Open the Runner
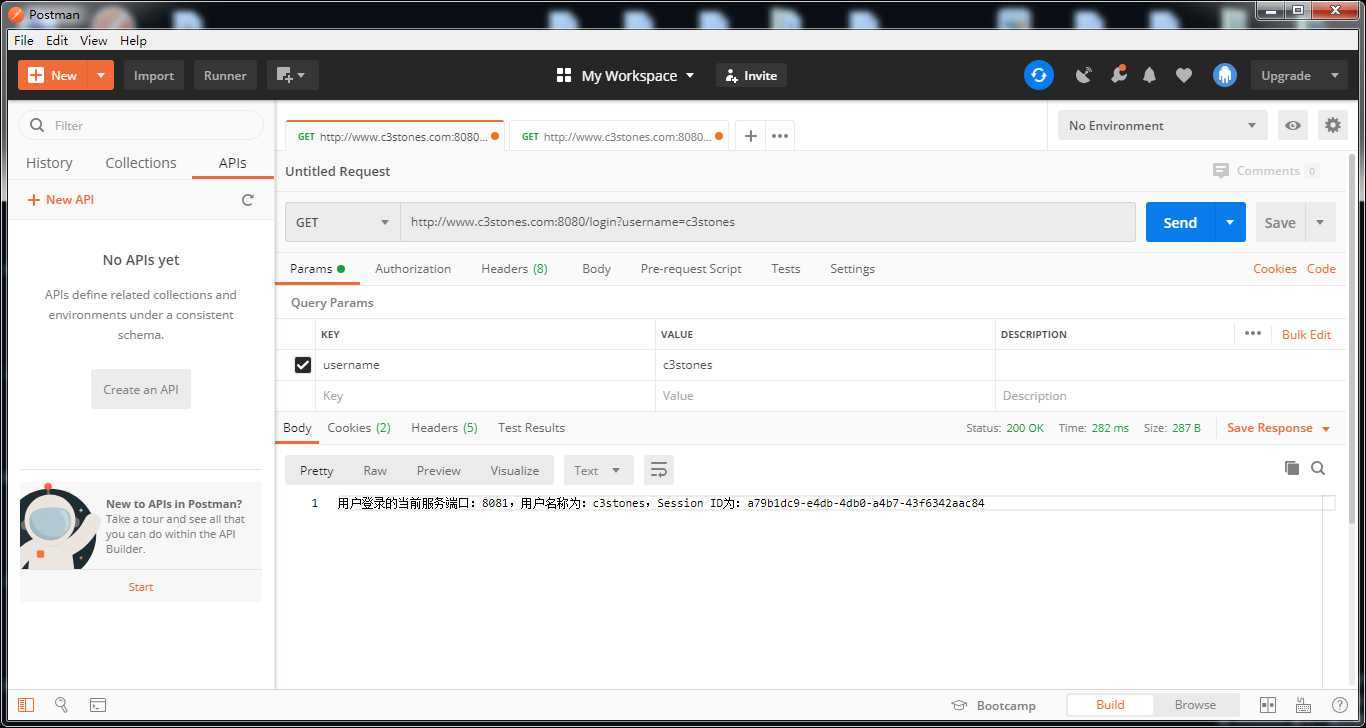1366x728 pixels. pyautogui.click(x=225, y=75)
